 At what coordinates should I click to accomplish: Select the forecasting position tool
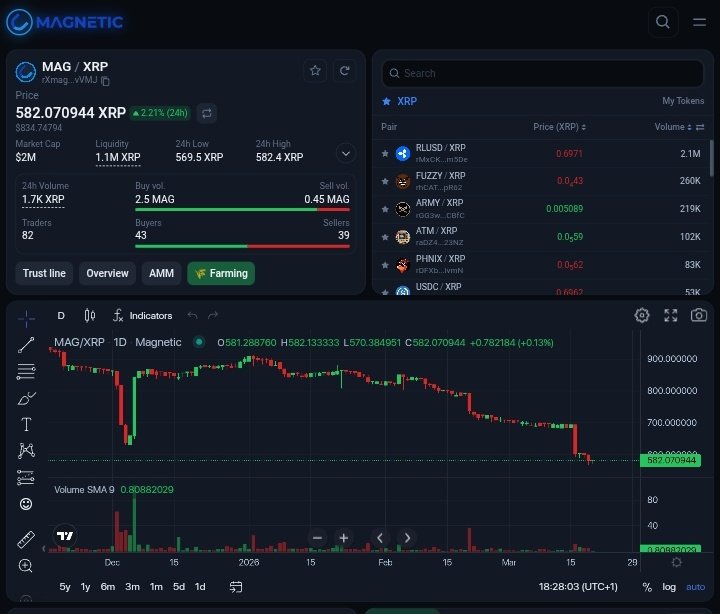[x=26, y=478]
